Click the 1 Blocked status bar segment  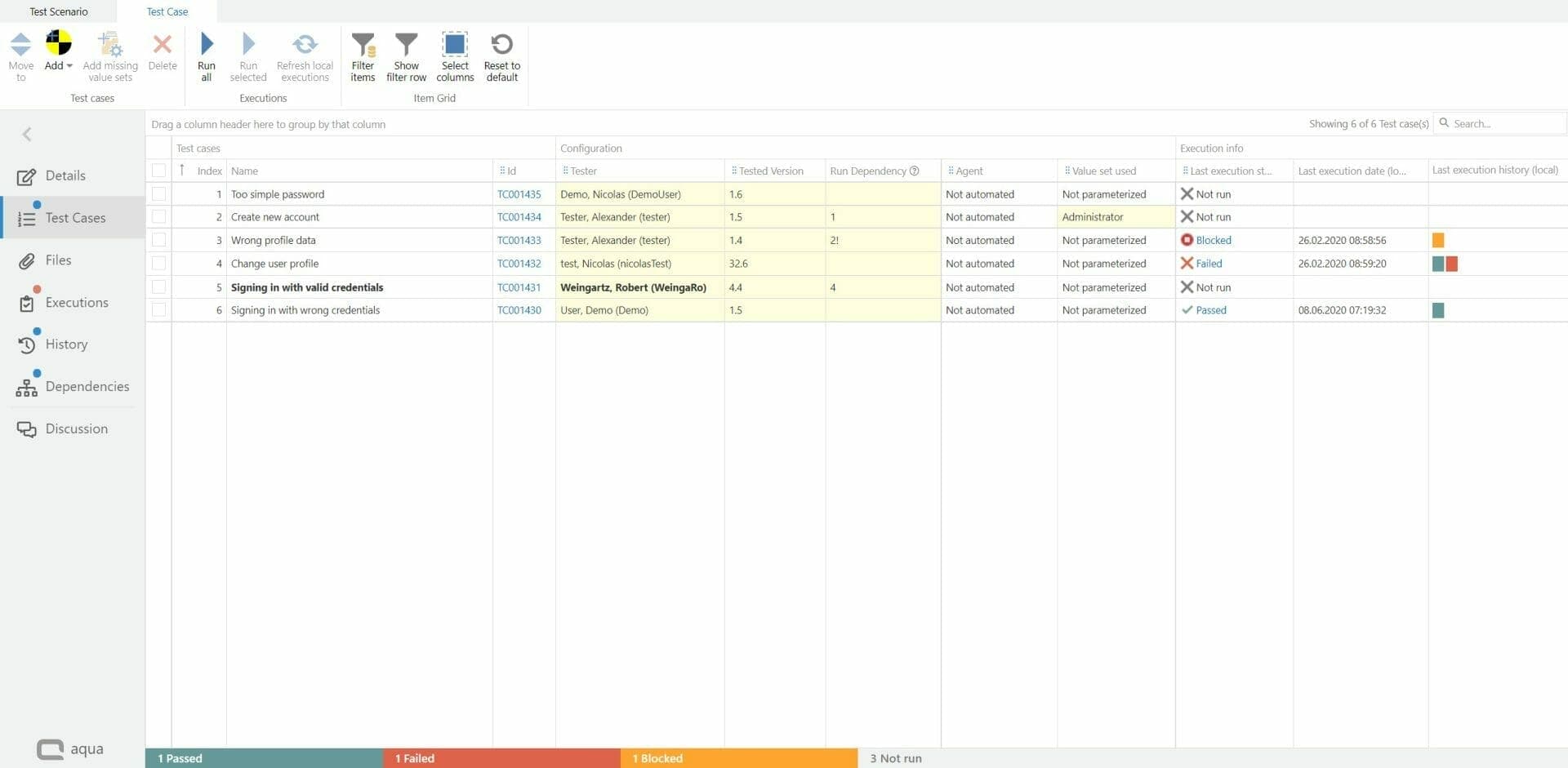click(x=739, y=758)
